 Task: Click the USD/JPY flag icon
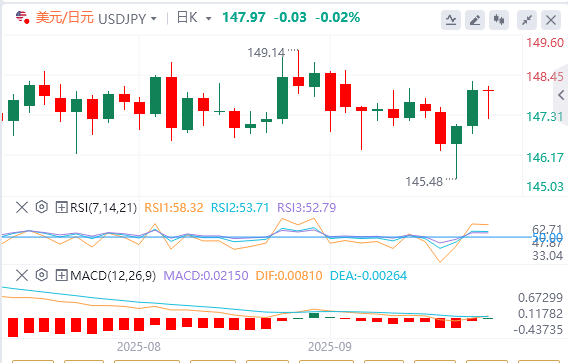tap(22, 17)
